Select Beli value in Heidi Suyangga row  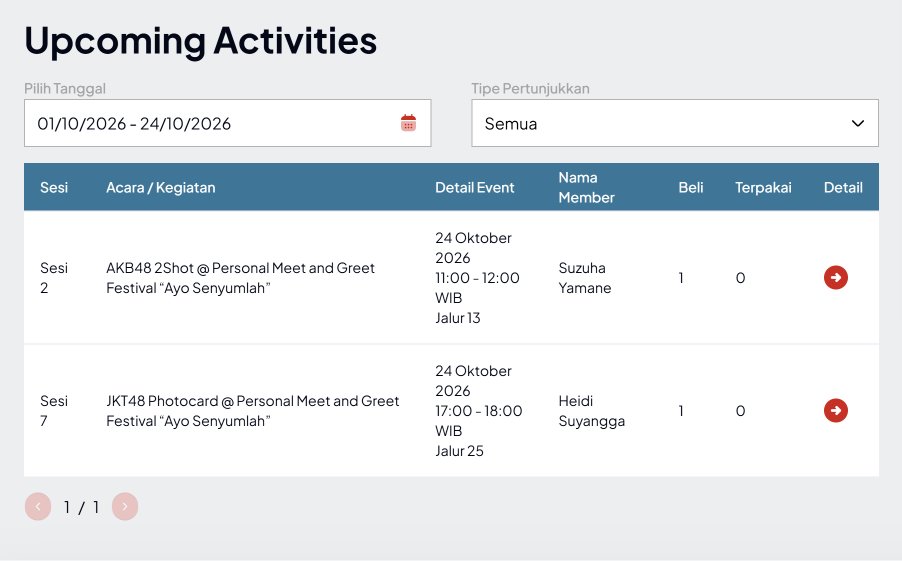pyautogui.click(x=681, y=411)
